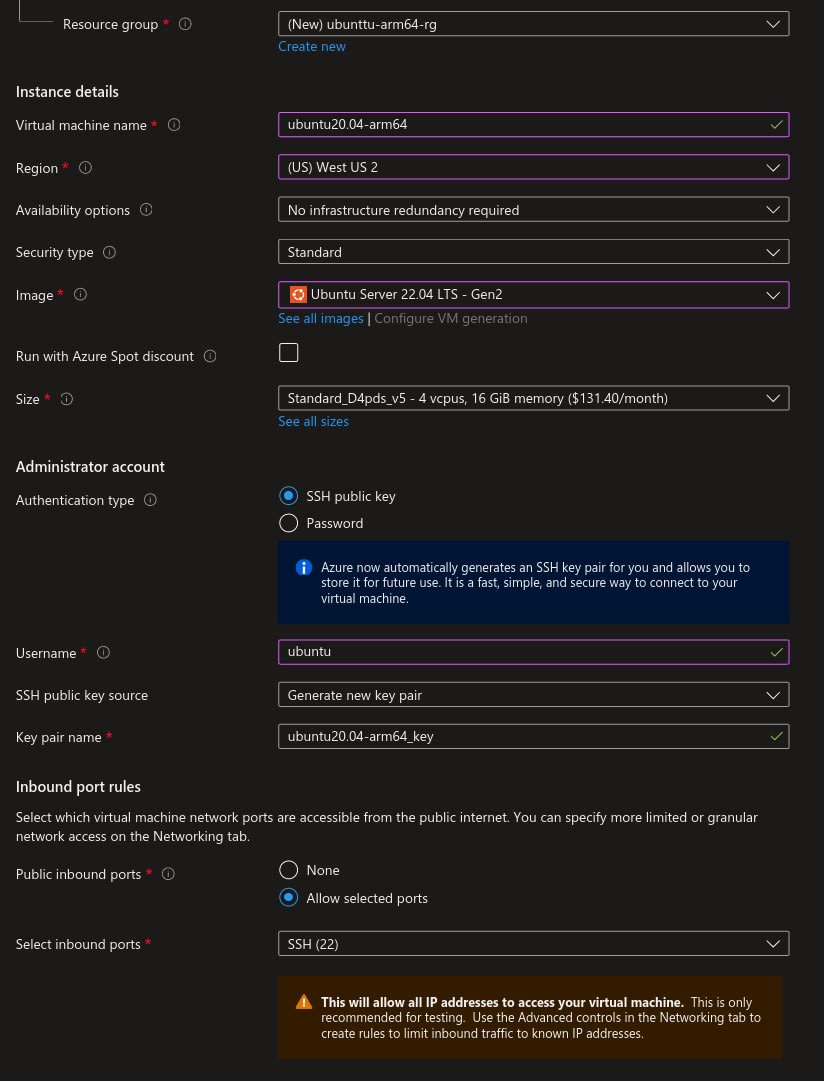Image resolution: width=826 pixels, height=1083 pixels.
Task: Click info icon for Azure Spot discount
Action: [x=210, y=356]
